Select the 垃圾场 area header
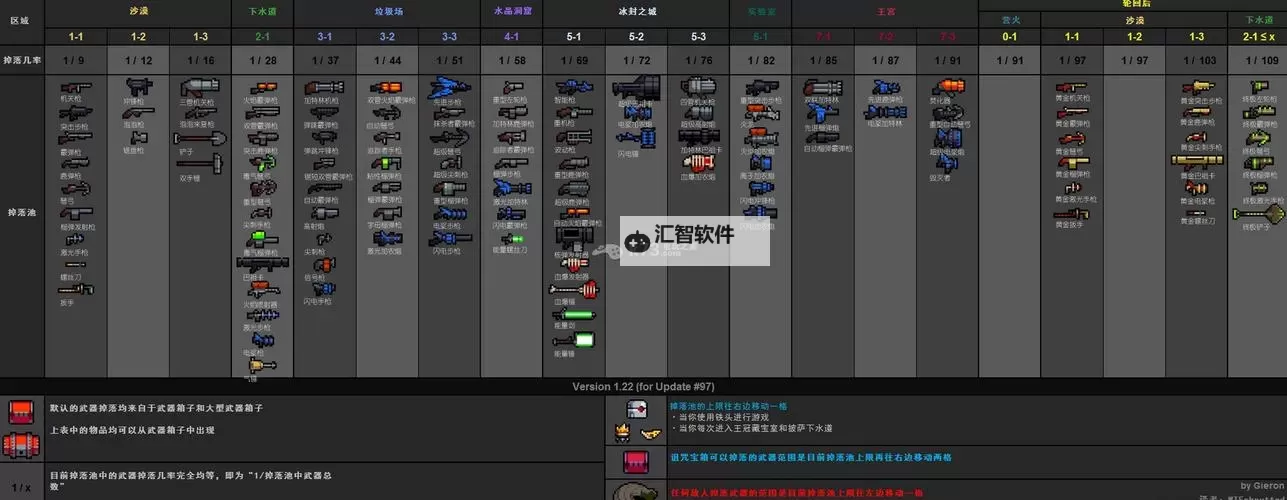This screenshot has height=500, width=1287. [x=388, y=12]
